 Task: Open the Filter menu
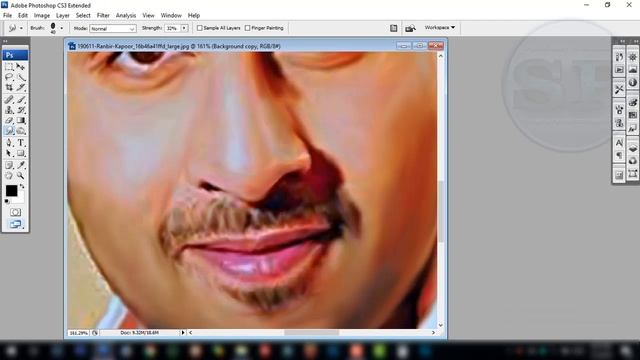click(x=103, y=16)
